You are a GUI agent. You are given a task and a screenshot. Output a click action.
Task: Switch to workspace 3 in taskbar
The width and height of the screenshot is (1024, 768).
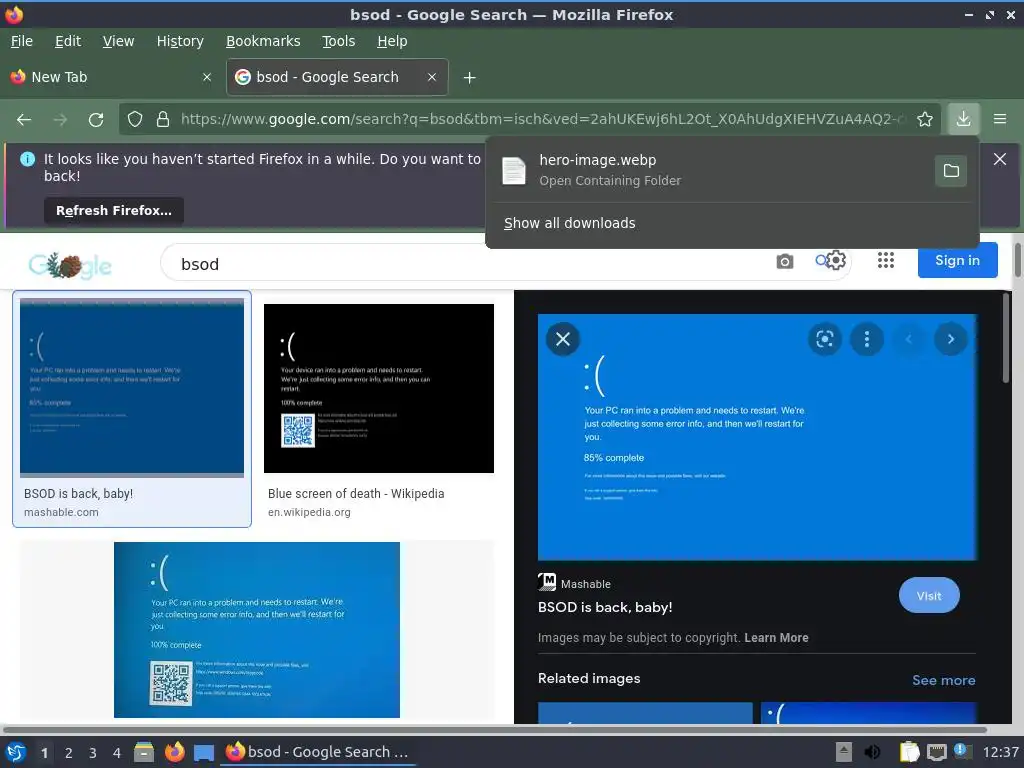93,753
